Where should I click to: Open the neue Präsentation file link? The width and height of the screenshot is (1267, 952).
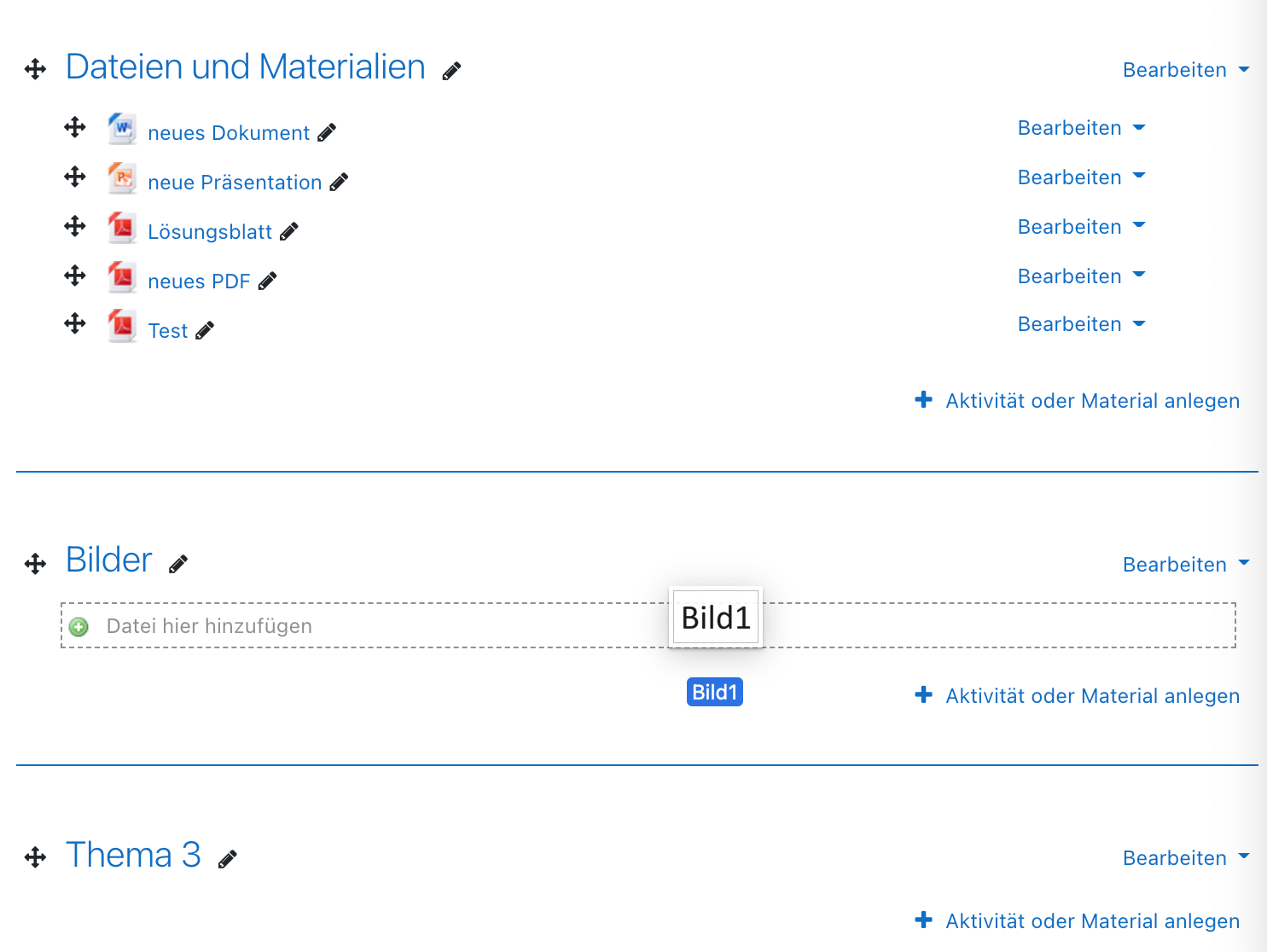tap(235, 183)
